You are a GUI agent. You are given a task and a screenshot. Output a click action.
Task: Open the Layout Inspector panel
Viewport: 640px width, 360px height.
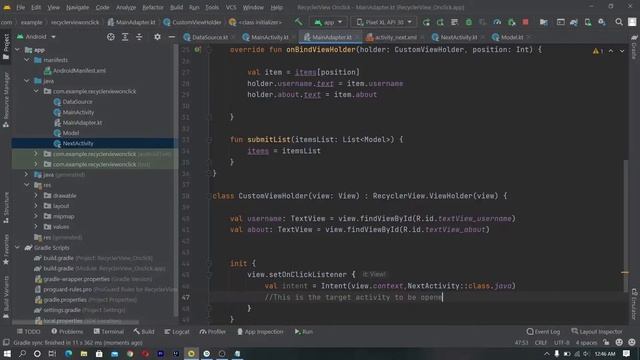[597, 332]
